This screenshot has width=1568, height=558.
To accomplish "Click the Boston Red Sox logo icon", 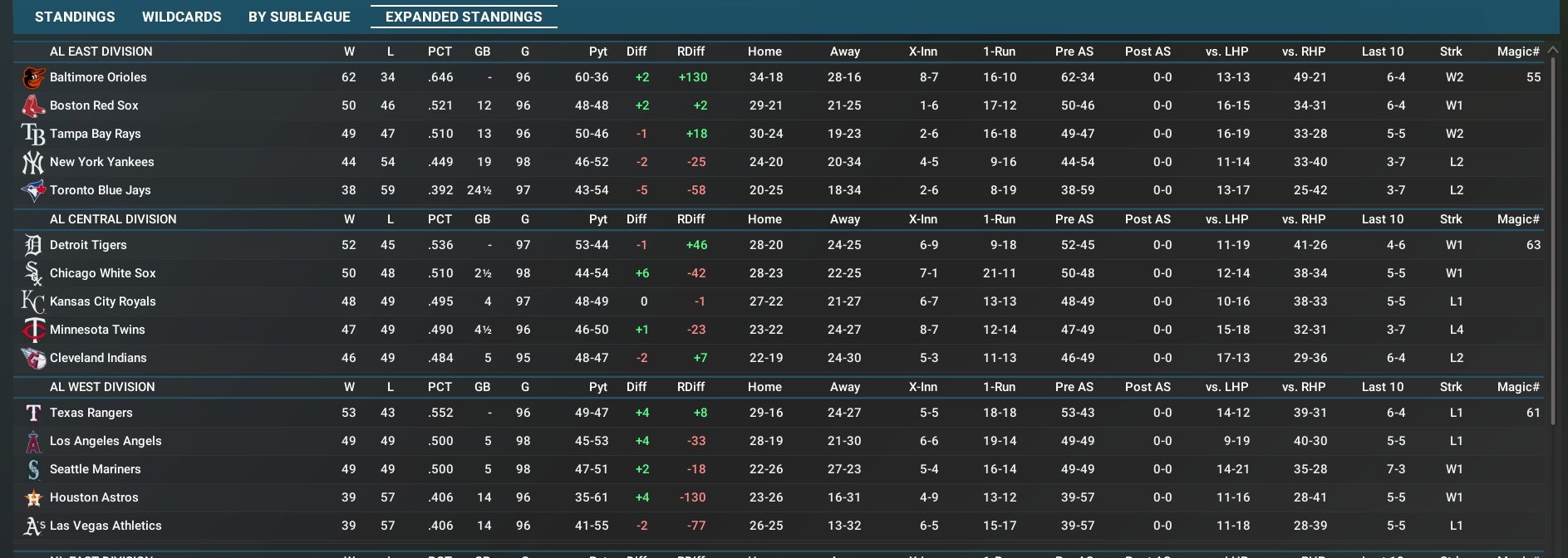I will 33,105.
